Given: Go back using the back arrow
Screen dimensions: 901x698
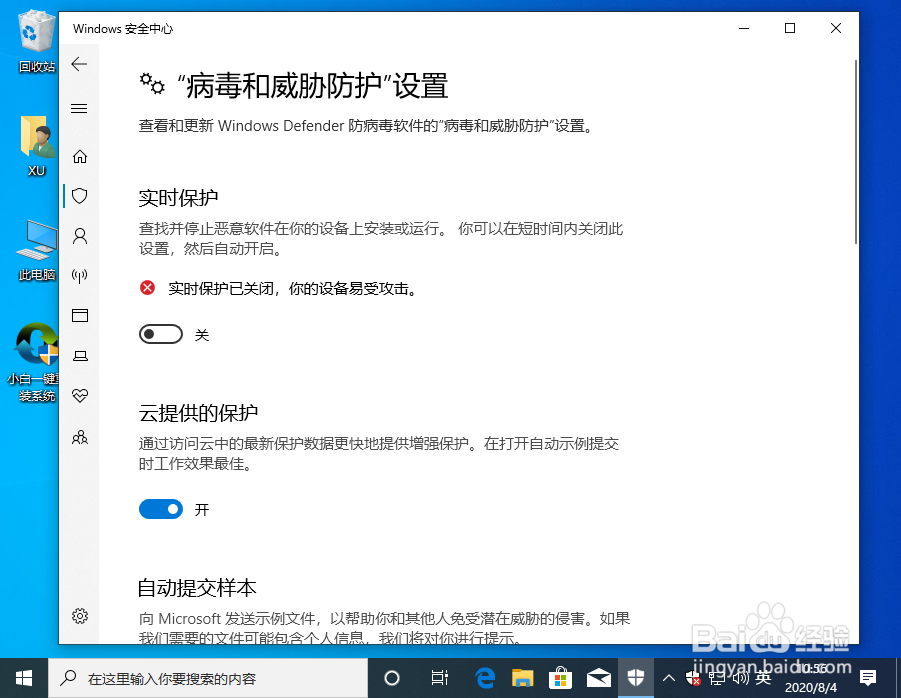Looking at the screenshot, I should click(x=79, y=64).
